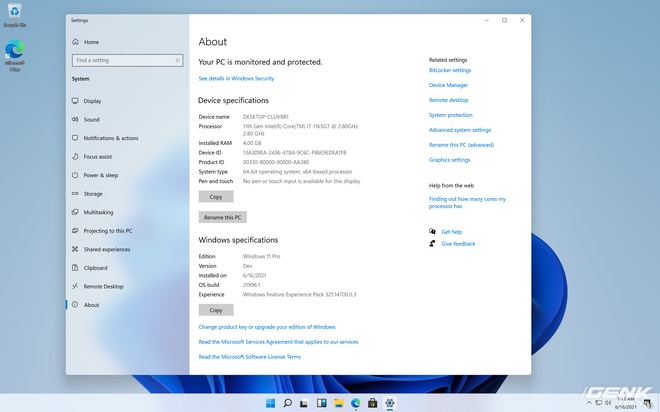Viewport: 660px width, 412px height.
Task: Click the Shared experiences icon
Action: pyautogui.click(x=75, y=249)
